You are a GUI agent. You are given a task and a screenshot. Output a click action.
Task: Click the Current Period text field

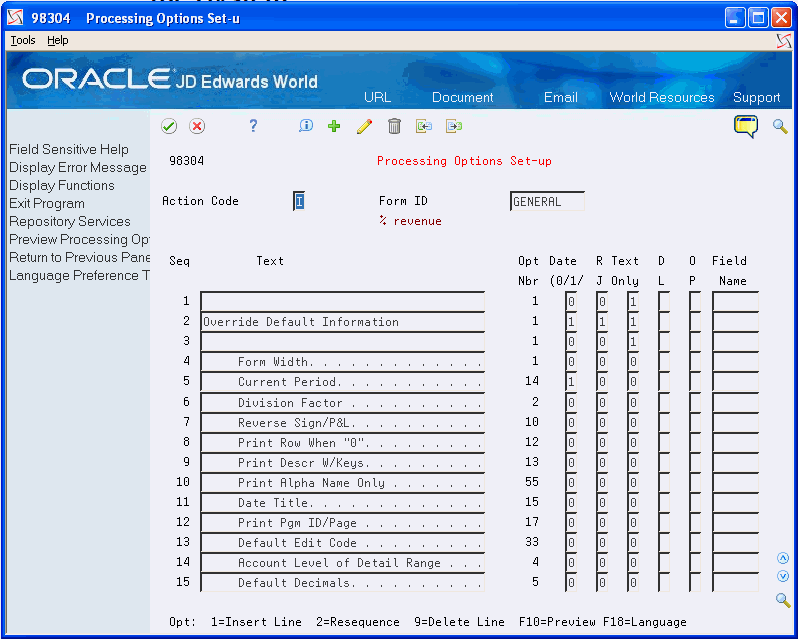coord(343,382)
